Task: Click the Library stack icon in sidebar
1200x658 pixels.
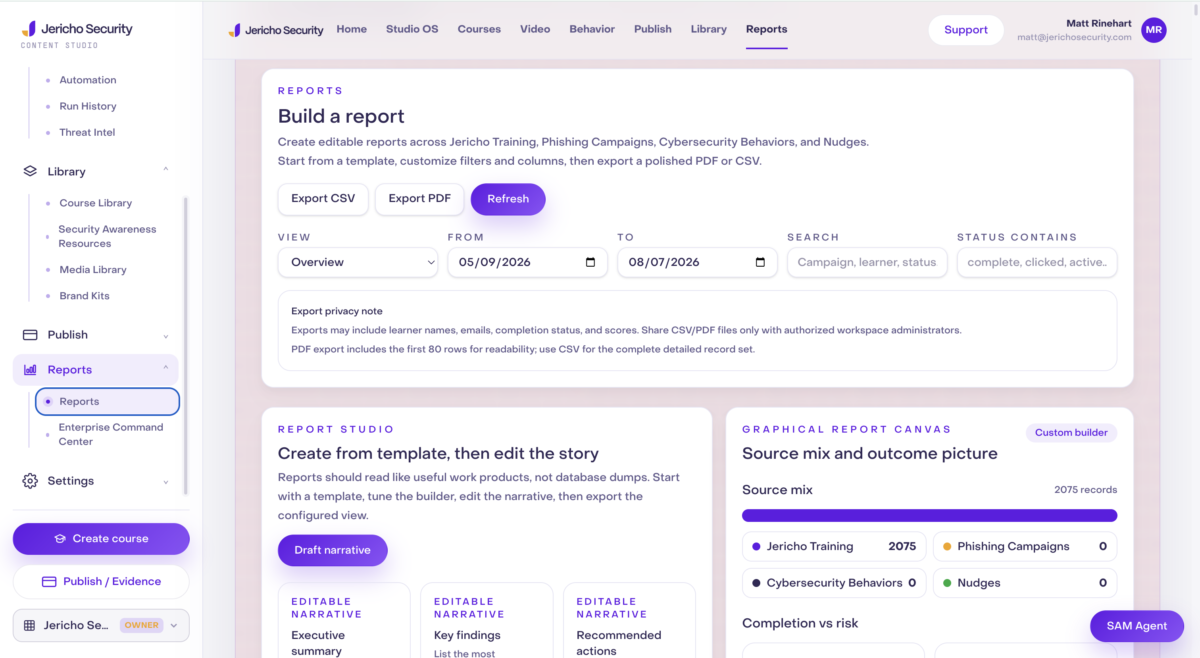Action: 30,171
